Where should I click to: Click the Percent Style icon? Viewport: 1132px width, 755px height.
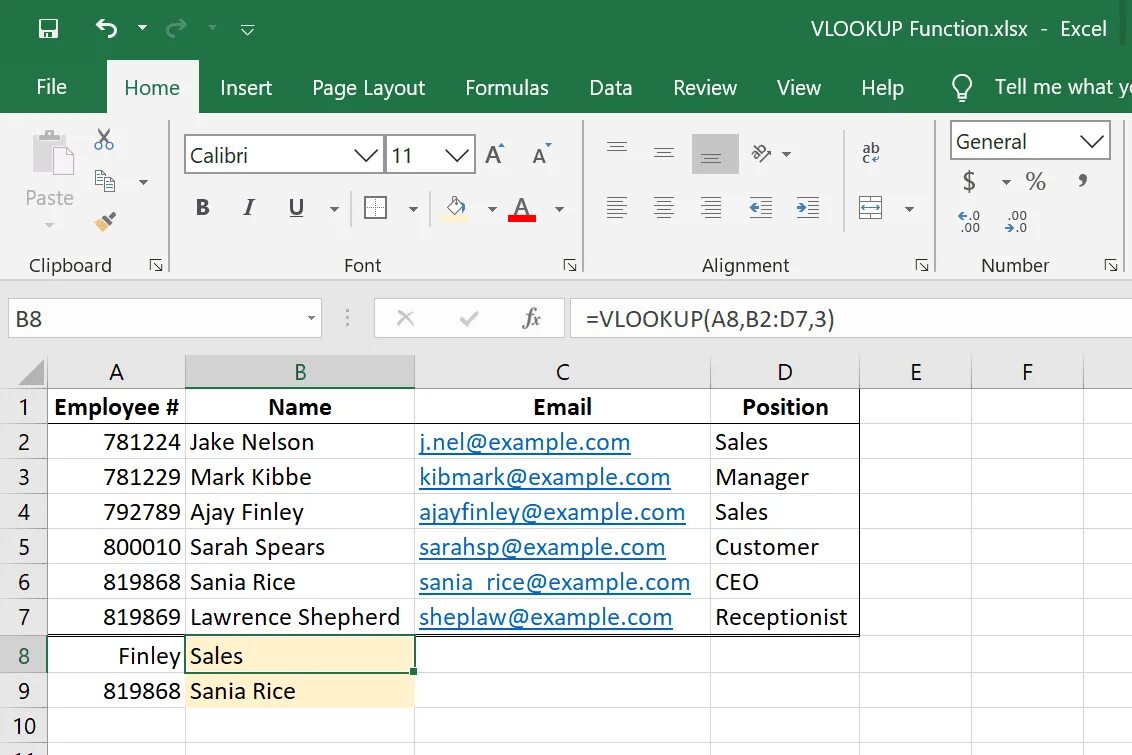point(1035,181)
